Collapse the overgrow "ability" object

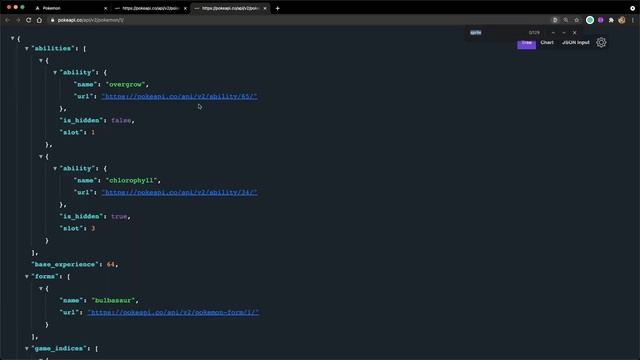pos(55,72)
